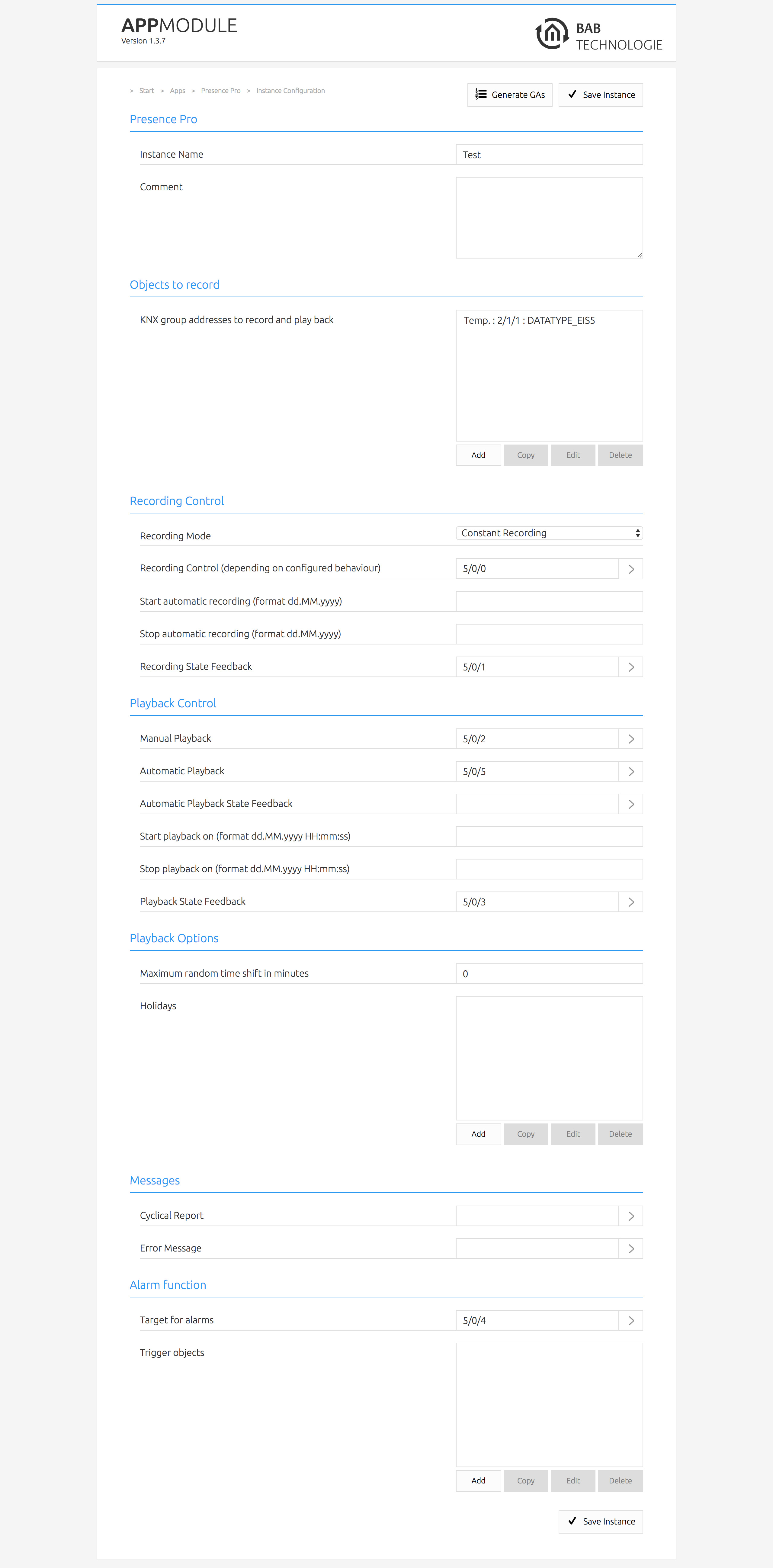Select the Temp. 2/1/1 list entry

tap(529, 320)
